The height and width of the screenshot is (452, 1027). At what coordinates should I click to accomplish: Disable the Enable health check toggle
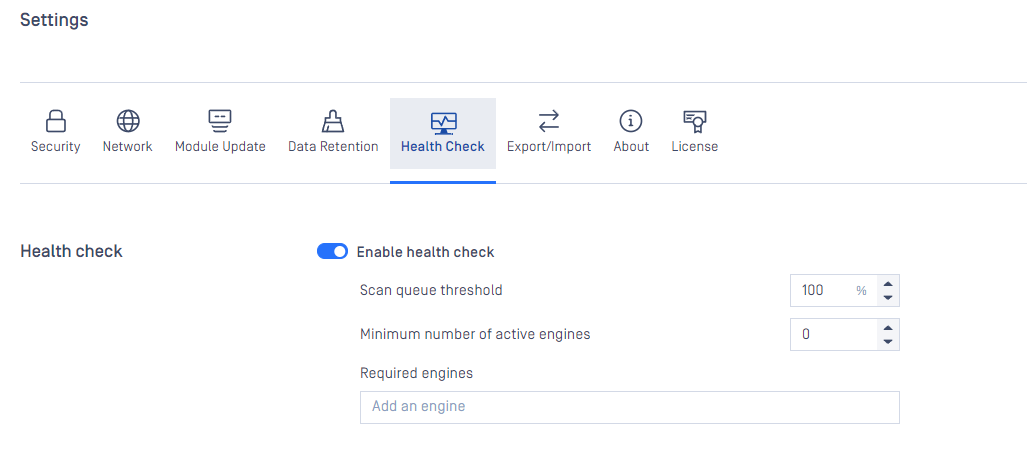tap(332, 252)
